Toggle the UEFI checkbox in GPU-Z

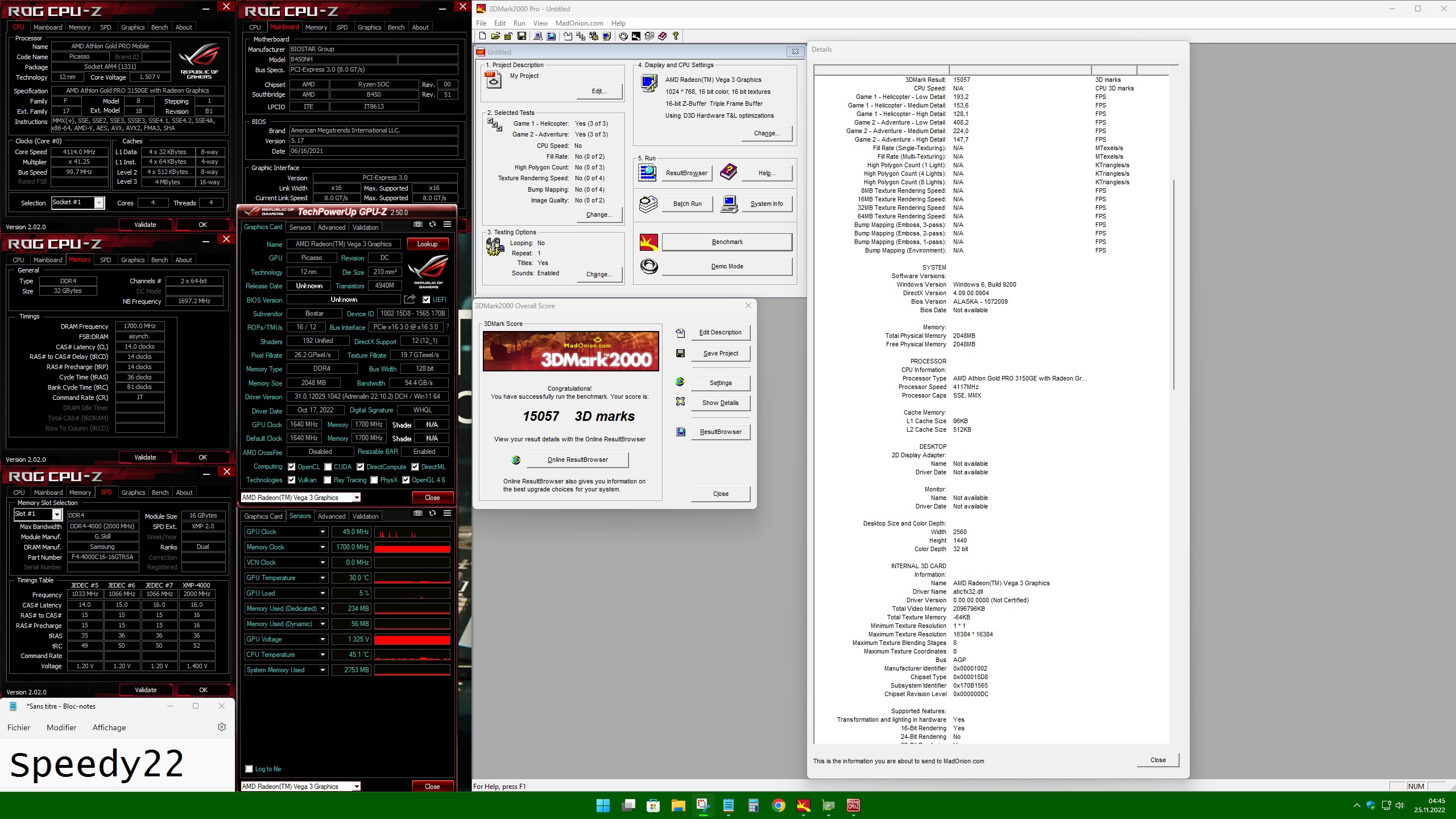[x=427, y=300]
